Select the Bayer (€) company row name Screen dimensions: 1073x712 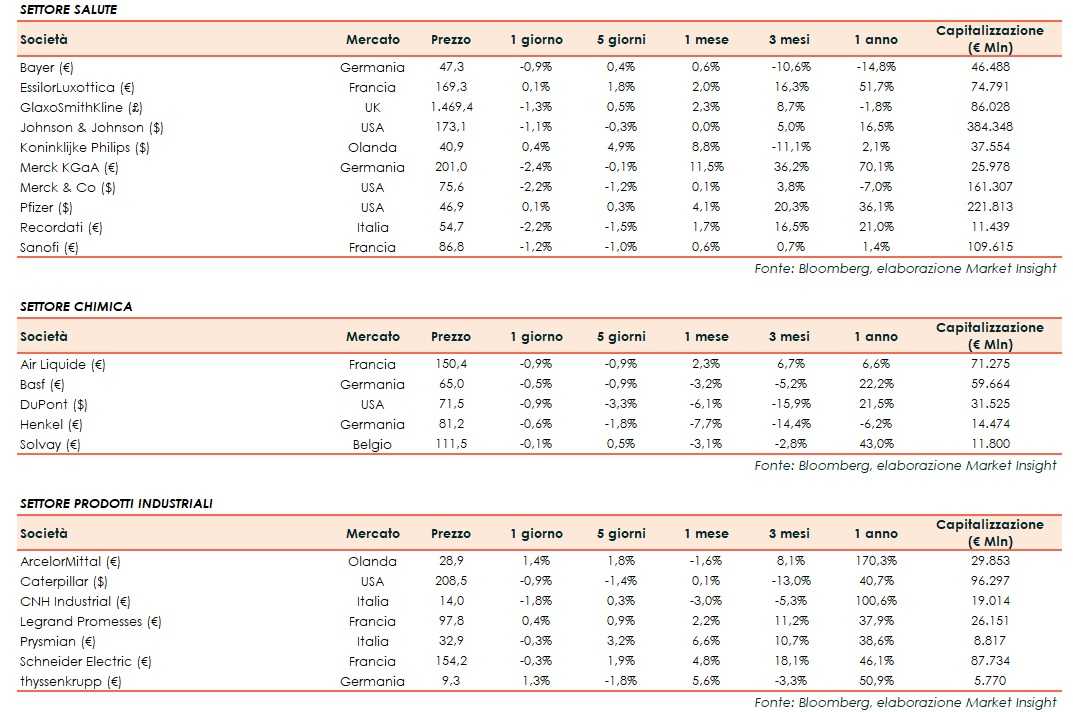(x=46, y=67)
